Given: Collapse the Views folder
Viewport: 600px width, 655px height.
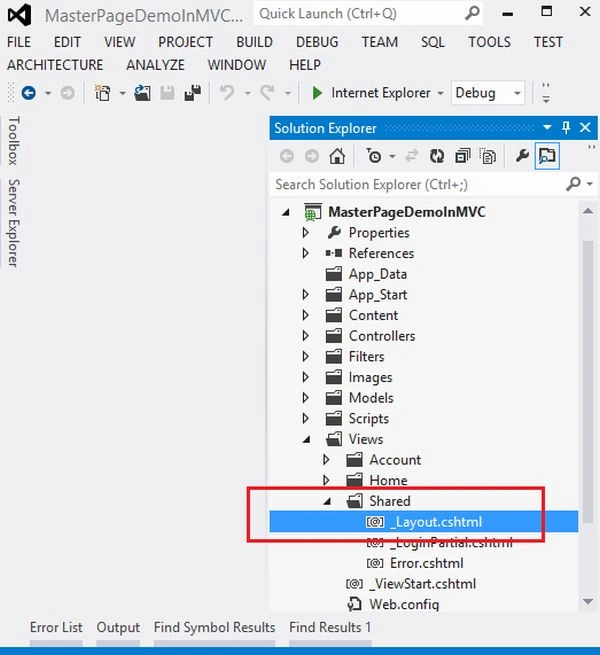Looking at the screenshot, I should pyautogui.click(x=307, y=439).
